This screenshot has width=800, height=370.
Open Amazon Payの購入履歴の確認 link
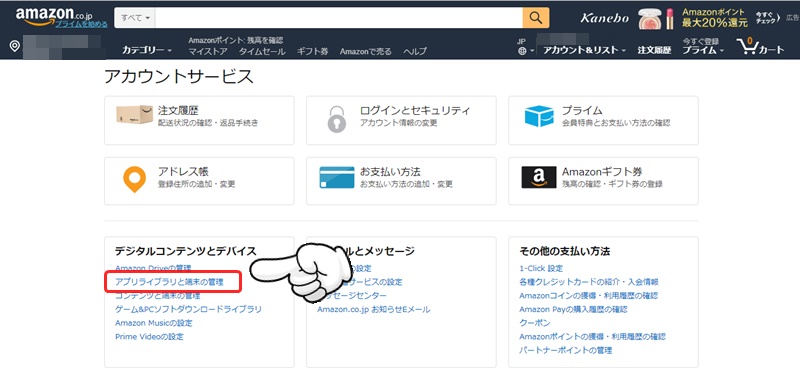[x=573, y=309]
